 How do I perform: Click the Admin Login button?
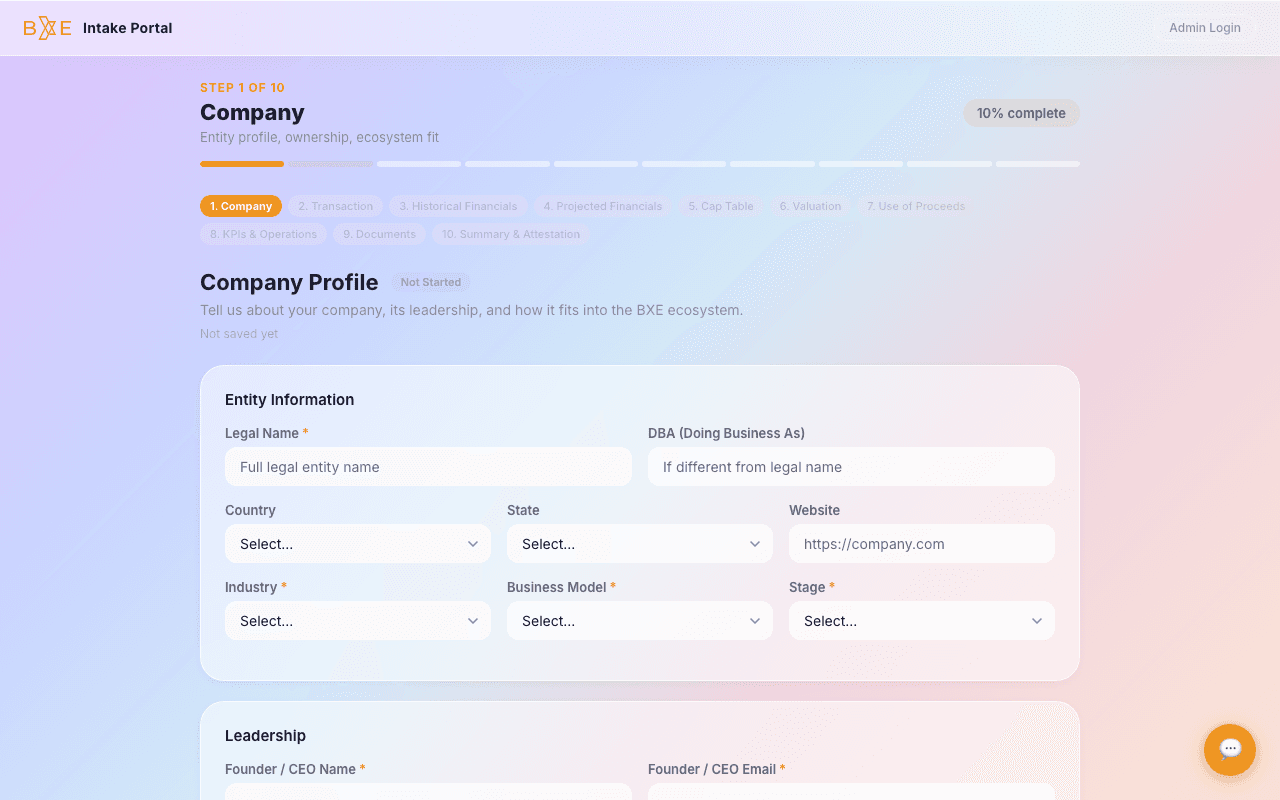coord(1204,28)
